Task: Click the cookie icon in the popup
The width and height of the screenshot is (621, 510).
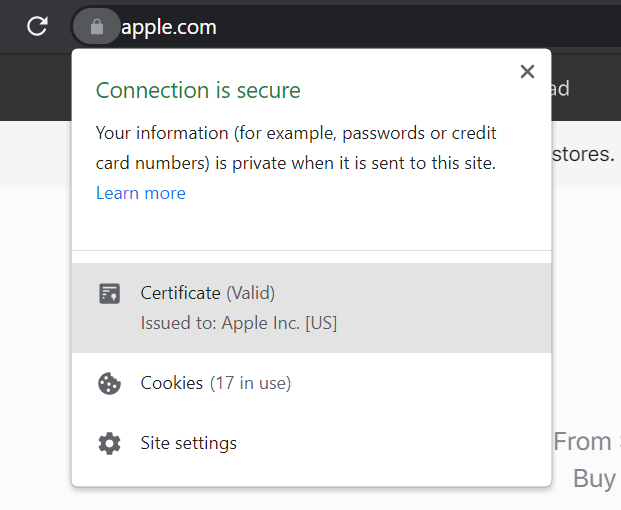Action: pos(110,383)
